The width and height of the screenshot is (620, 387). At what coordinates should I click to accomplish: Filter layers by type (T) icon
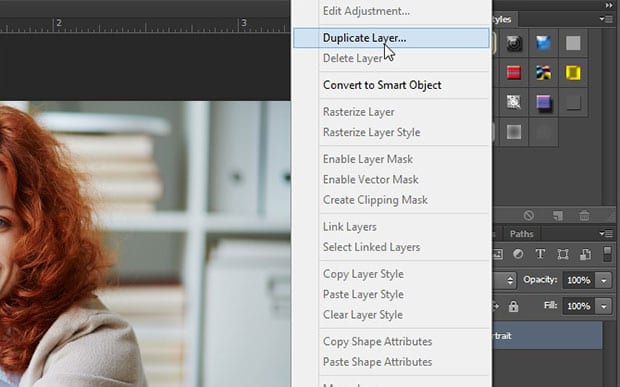pyautogui.click(x=540, y=254)
